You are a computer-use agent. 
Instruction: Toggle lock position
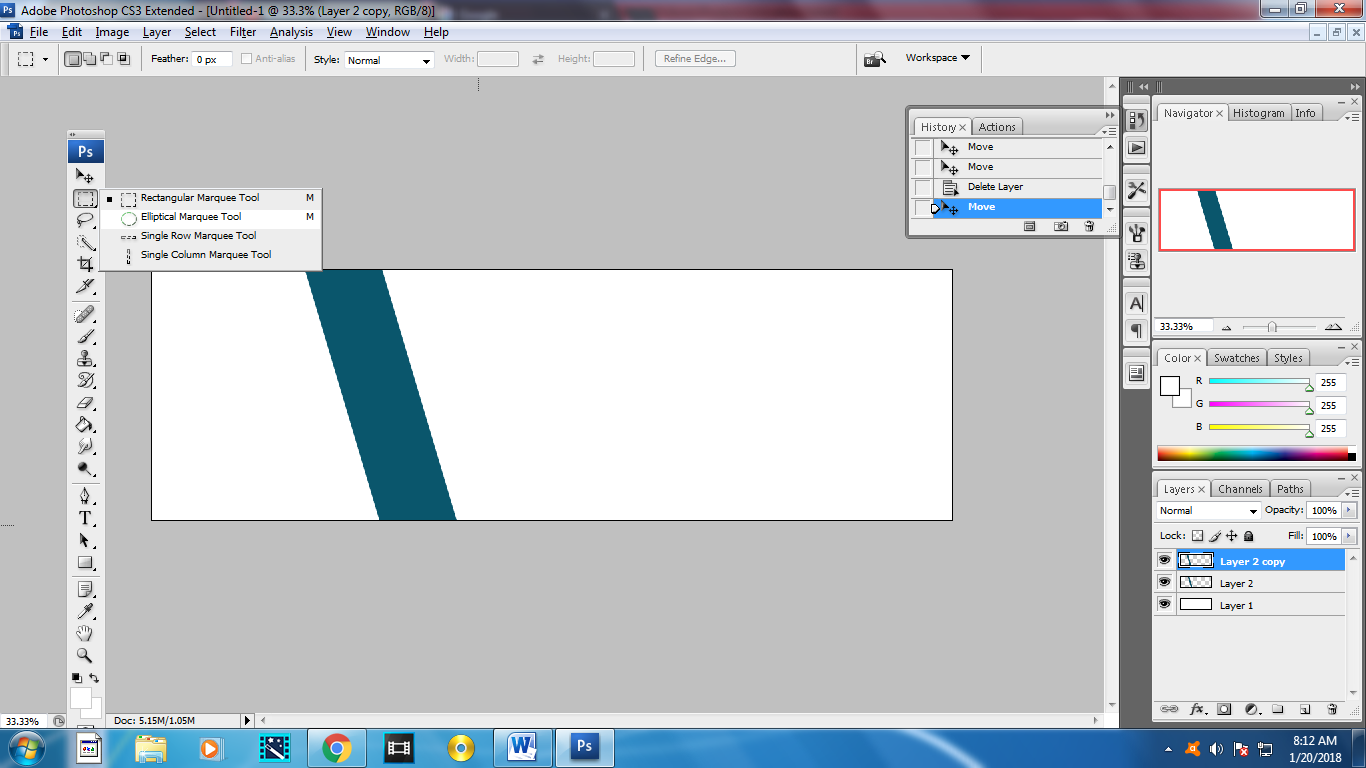coord(1232,536)
